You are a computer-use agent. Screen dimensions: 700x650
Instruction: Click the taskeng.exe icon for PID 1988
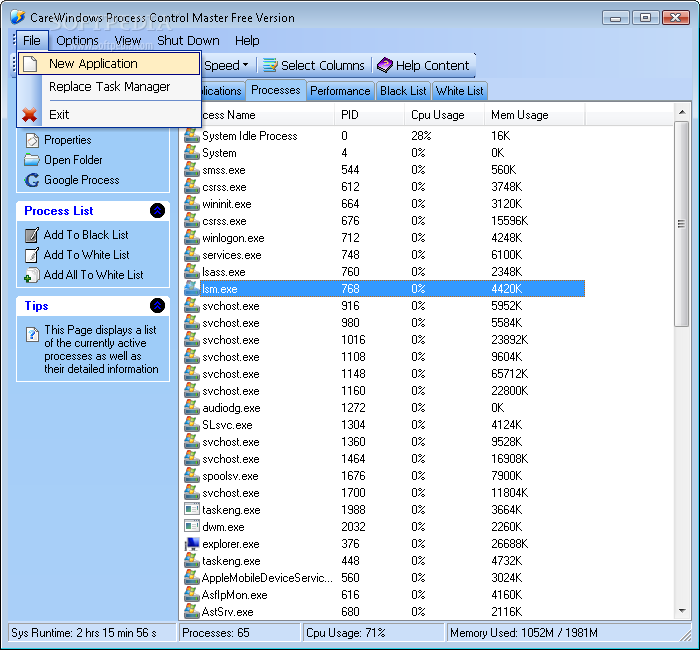192,509
